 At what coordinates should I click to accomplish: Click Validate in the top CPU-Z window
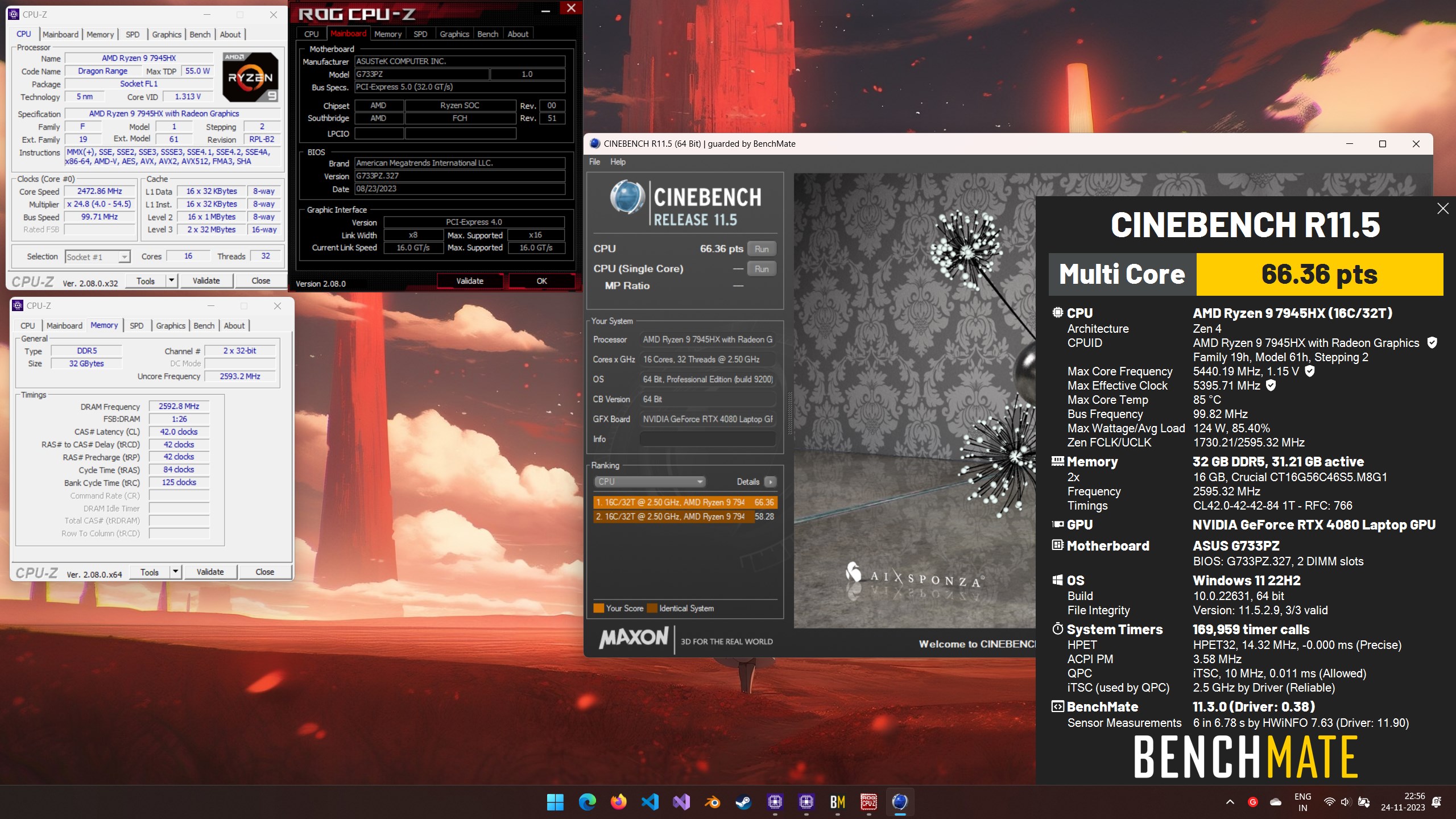tap(206, 280)
